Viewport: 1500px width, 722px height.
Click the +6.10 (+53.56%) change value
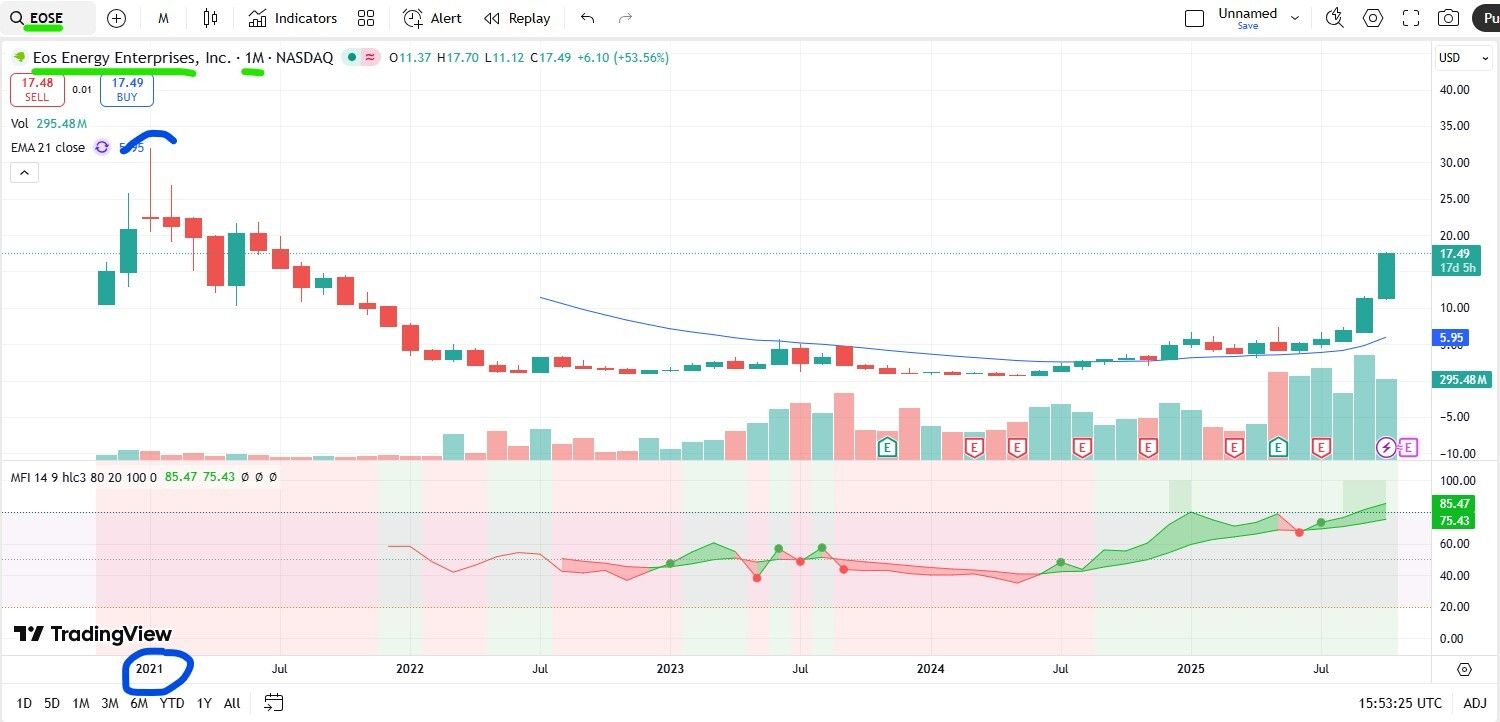click(x=623, y=58)
